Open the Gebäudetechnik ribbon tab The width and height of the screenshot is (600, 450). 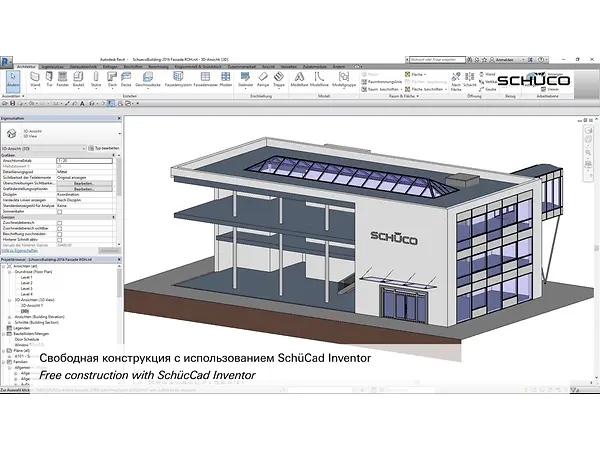(x=83, y=67)
